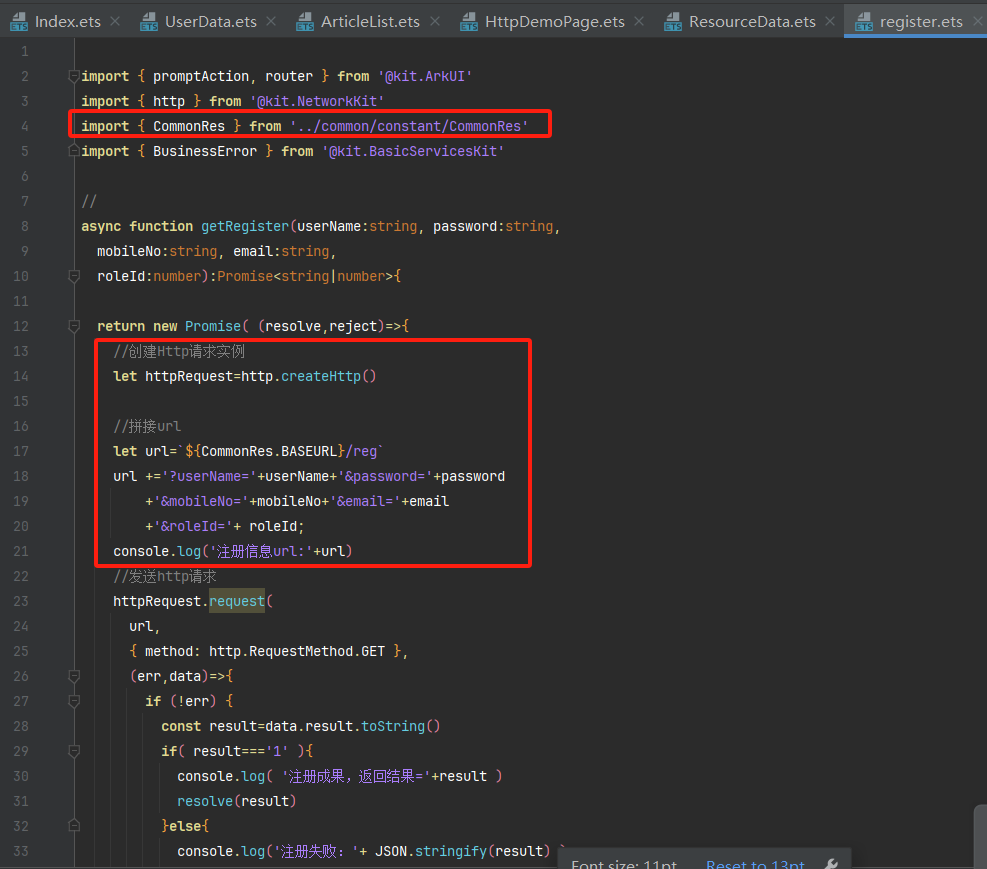
Task: Click the ETS file icon on ResourceData.ets tab
Action: click(673, 22)
